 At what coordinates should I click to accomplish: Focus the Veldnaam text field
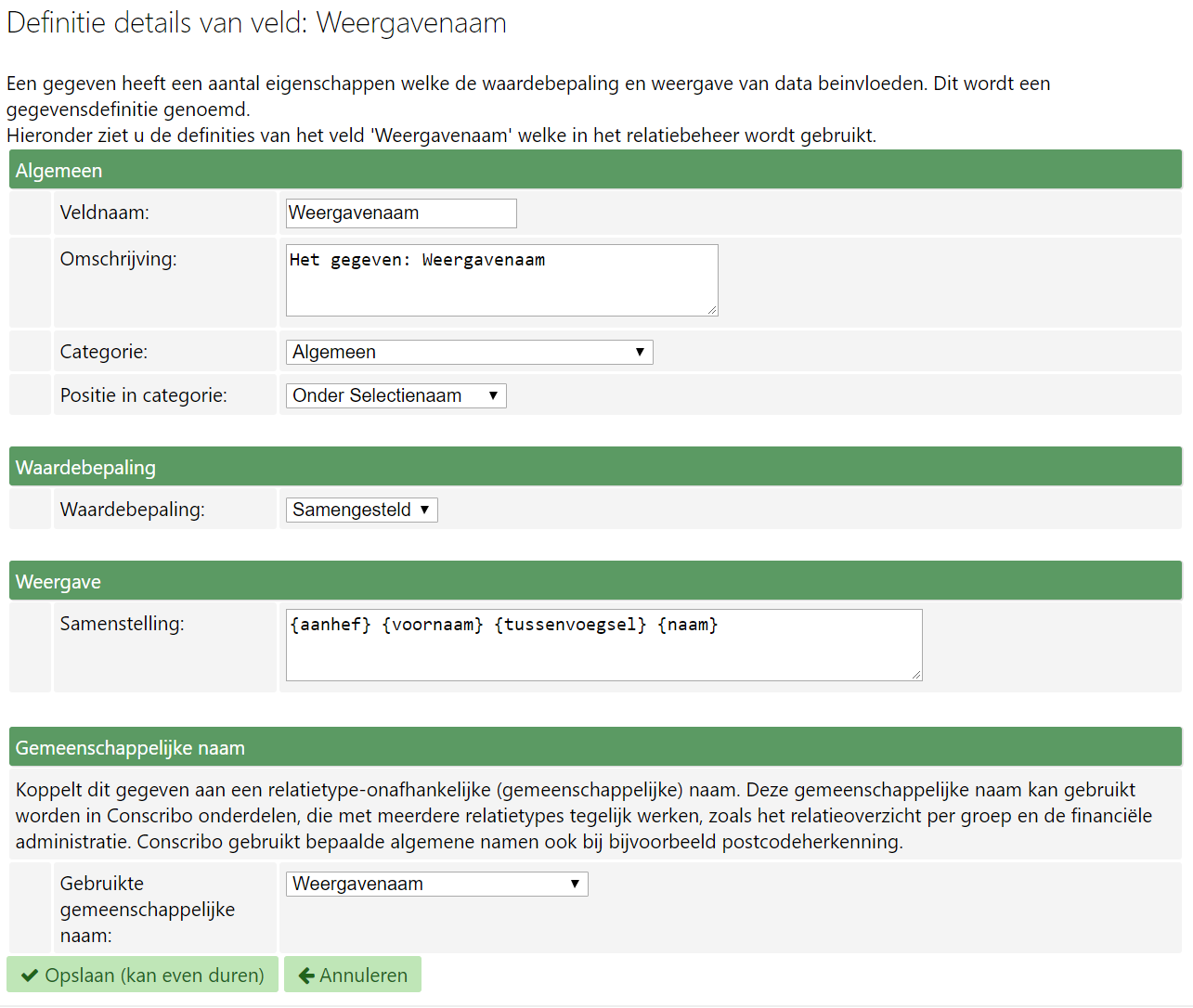[x=401, y=213]
